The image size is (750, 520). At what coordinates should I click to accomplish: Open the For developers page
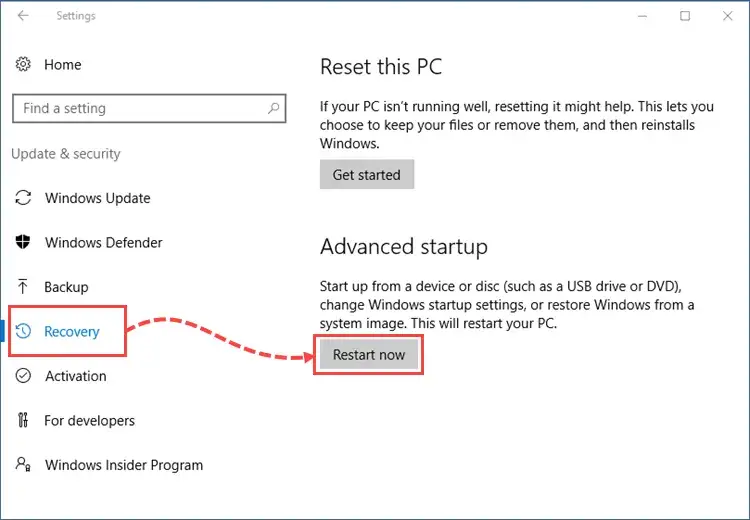tap(89, 421)
